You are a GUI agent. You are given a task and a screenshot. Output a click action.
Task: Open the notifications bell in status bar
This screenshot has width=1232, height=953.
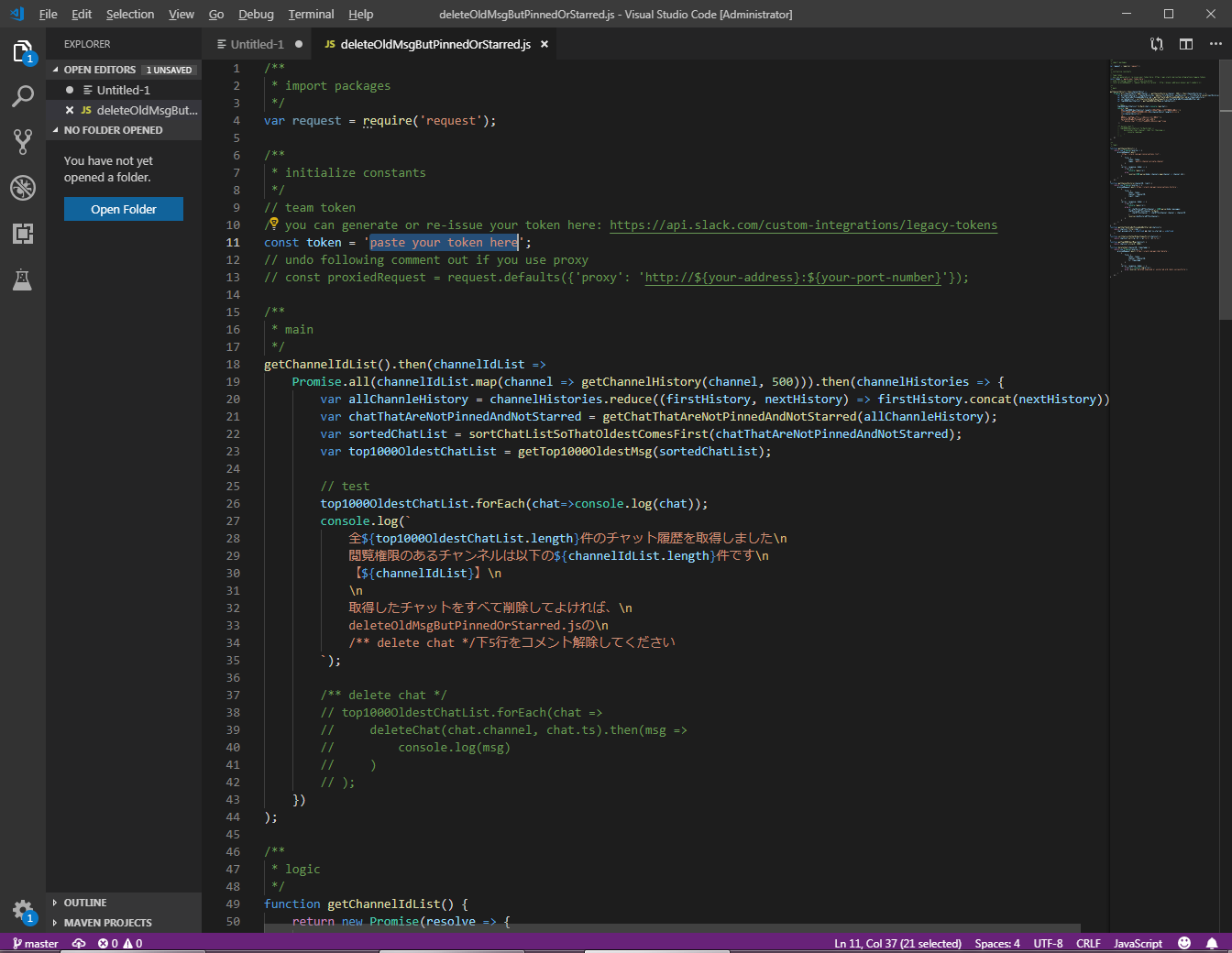pyautogui.click(x=1212, y=943)
